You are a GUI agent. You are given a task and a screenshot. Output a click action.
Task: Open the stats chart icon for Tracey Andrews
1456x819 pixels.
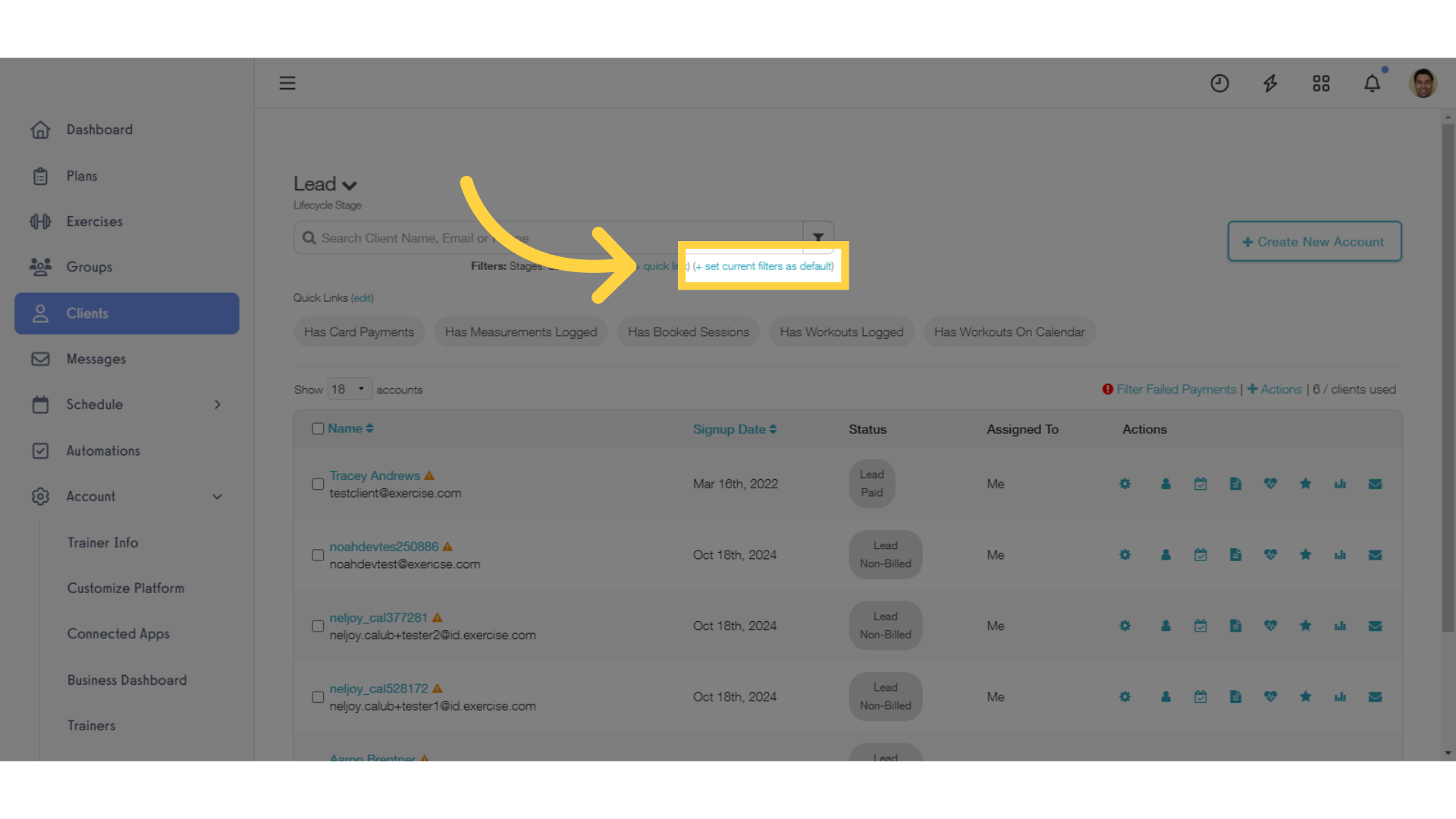pos(1340,483)
